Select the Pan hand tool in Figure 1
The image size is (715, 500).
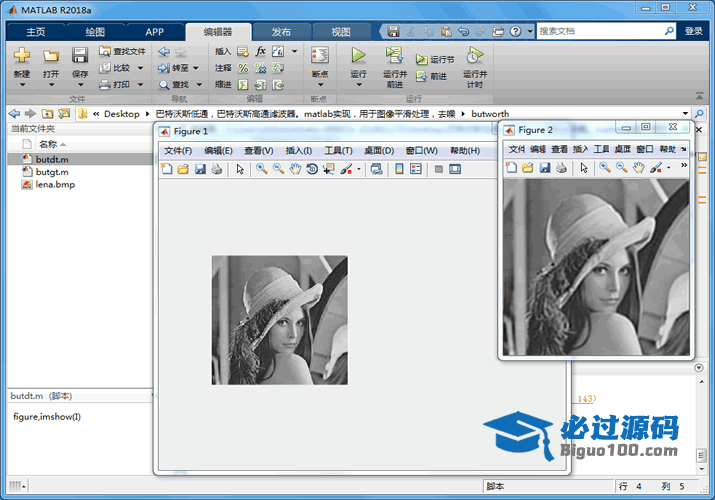click(296, 169)
